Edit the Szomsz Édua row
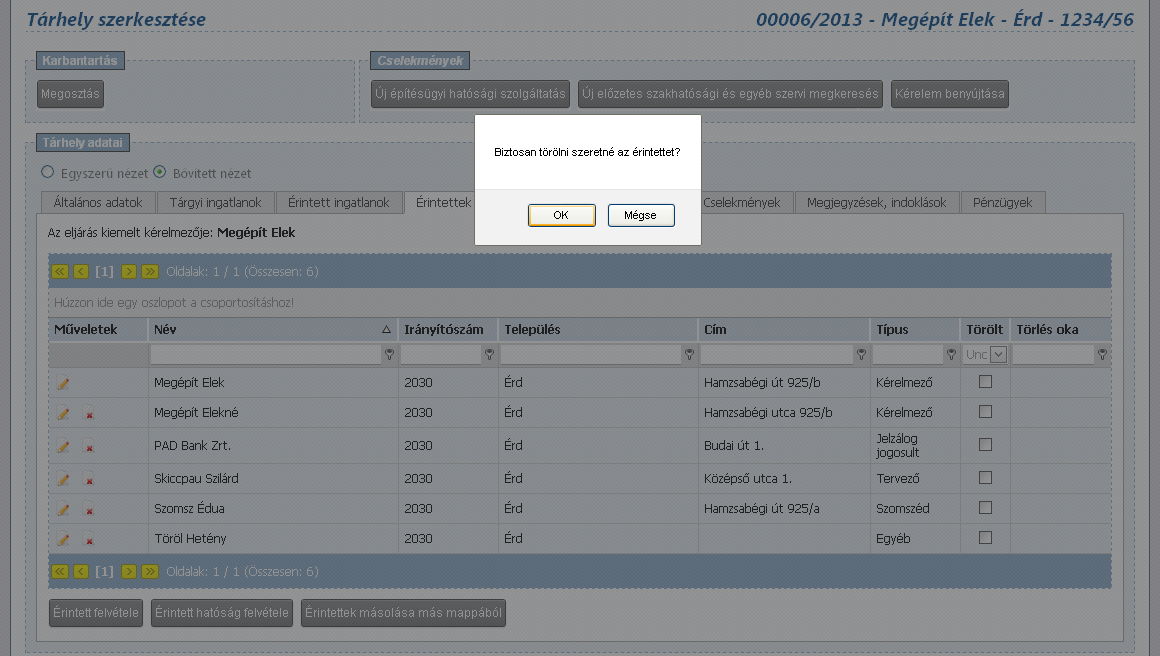The image size is (1160, 656). coord(64,509)
